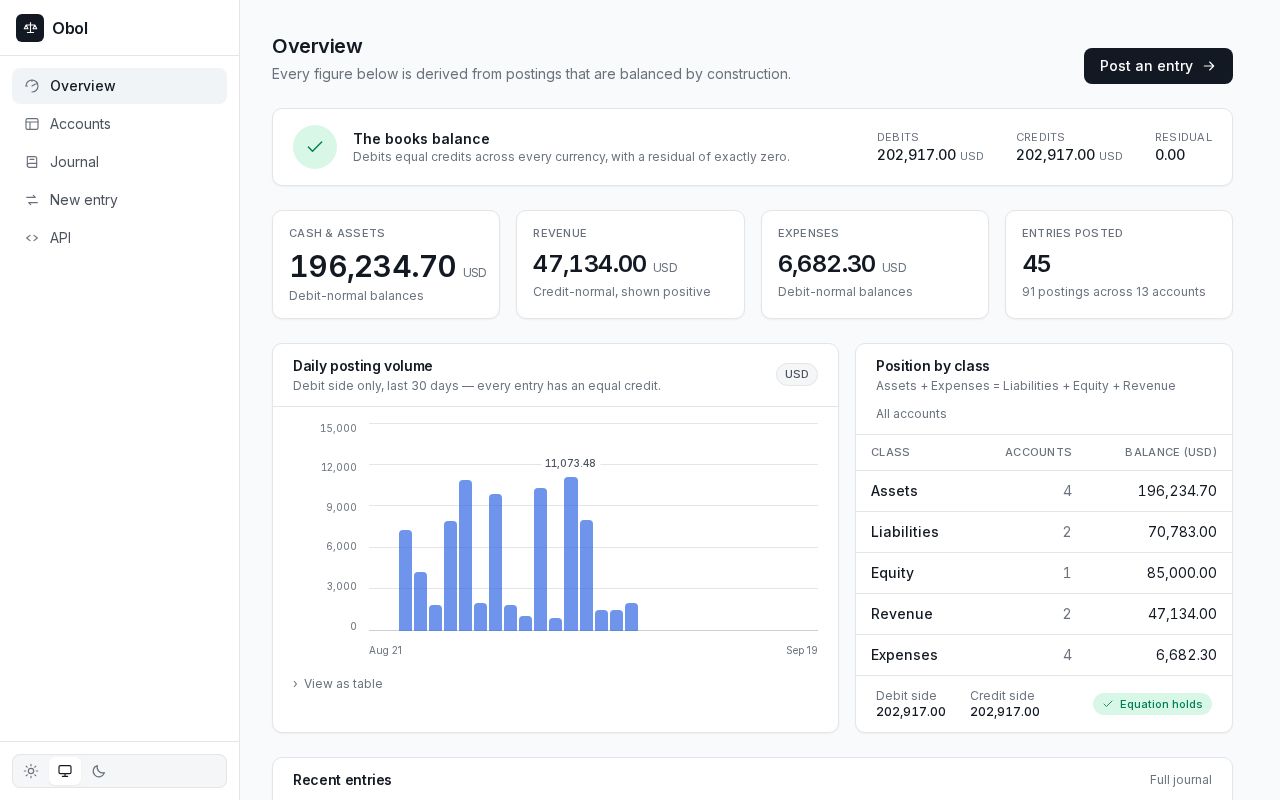The height and width of the screenshot is (800, 1280).
Task: Click the Revenue 47,134.00 stat value
Action: 590,264
